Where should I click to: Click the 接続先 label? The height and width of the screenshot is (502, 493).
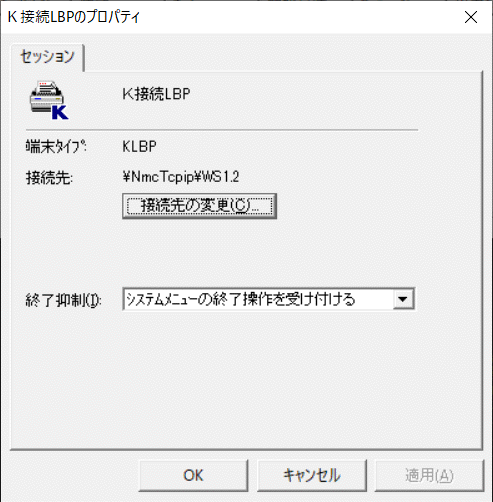click(49, 177)
